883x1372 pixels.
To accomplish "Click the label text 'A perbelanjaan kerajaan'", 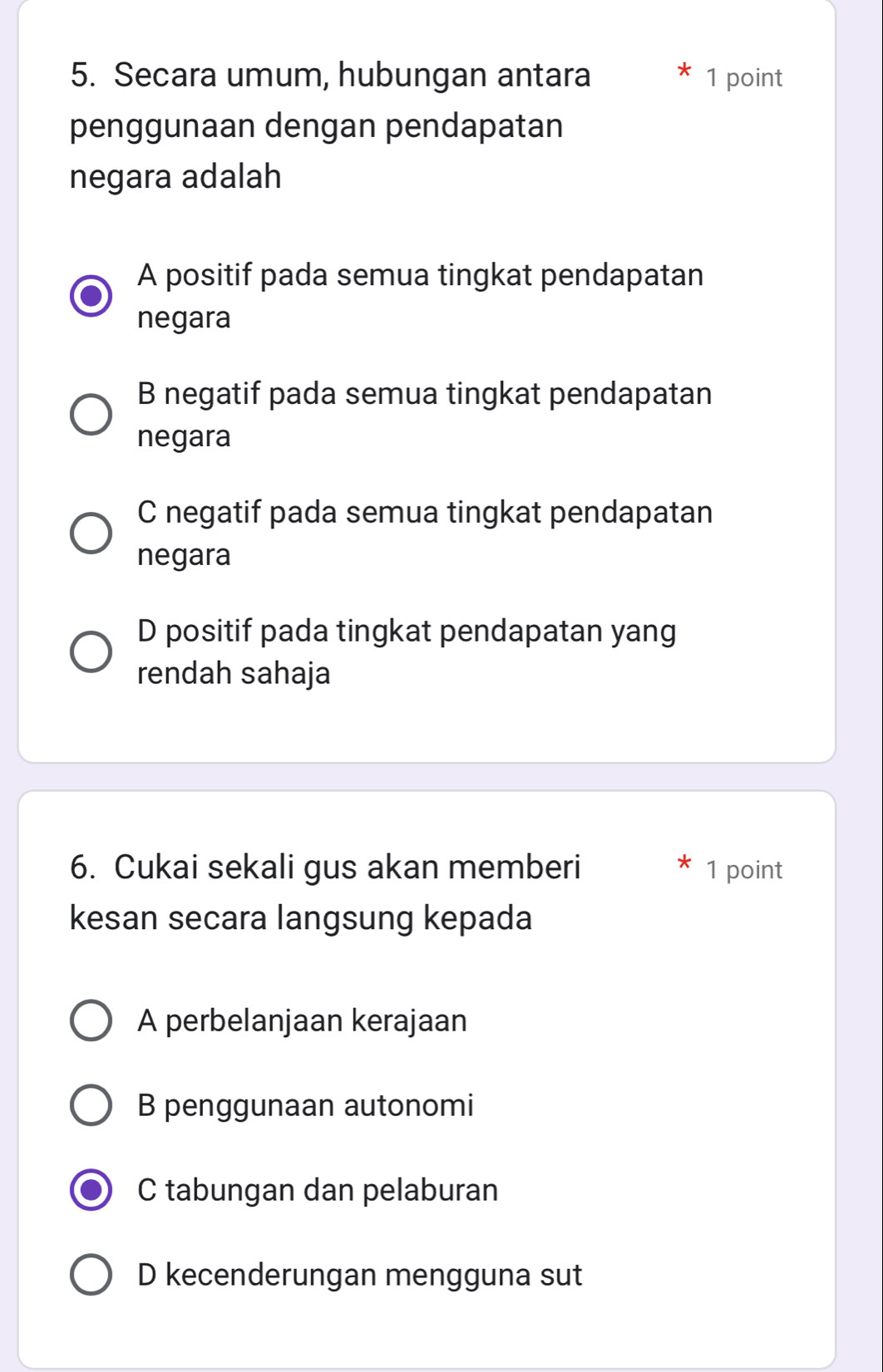I will (302, 1020).
